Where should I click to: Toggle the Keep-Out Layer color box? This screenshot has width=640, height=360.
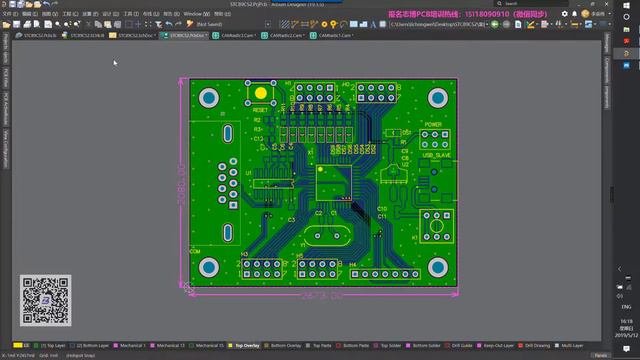479,346
